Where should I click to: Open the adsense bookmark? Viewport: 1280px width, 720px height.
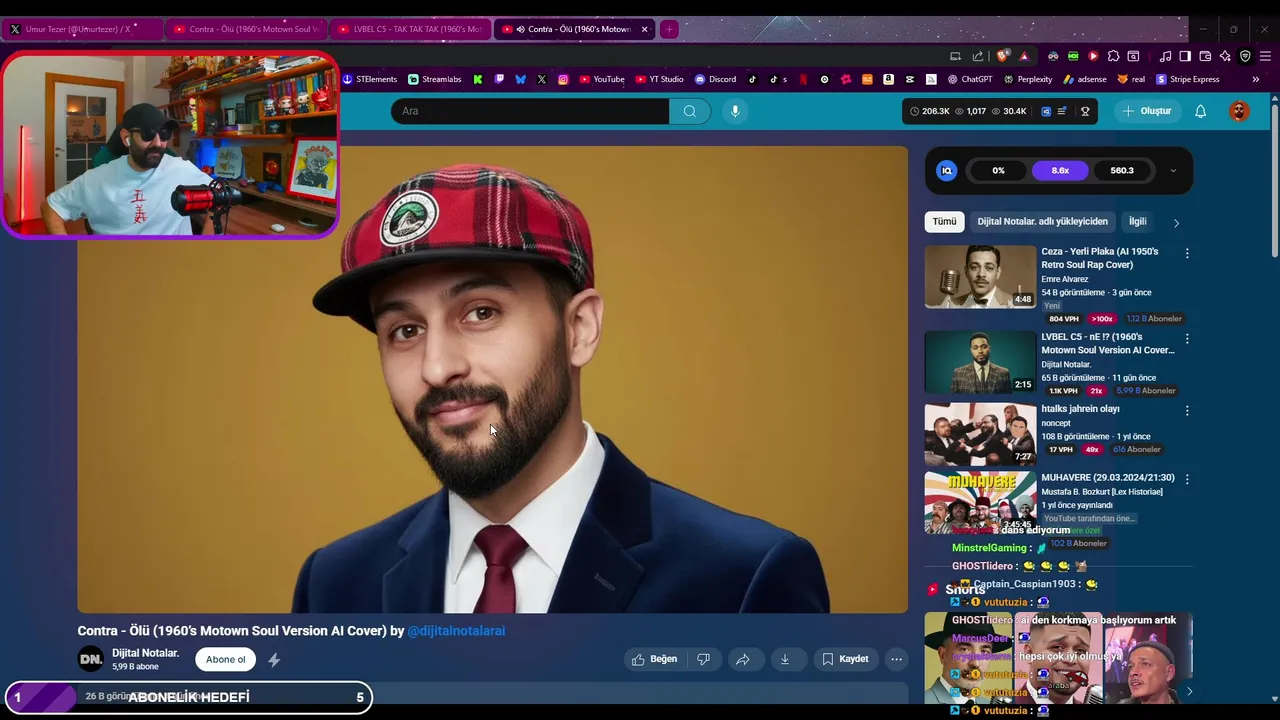click(1085, 79)
